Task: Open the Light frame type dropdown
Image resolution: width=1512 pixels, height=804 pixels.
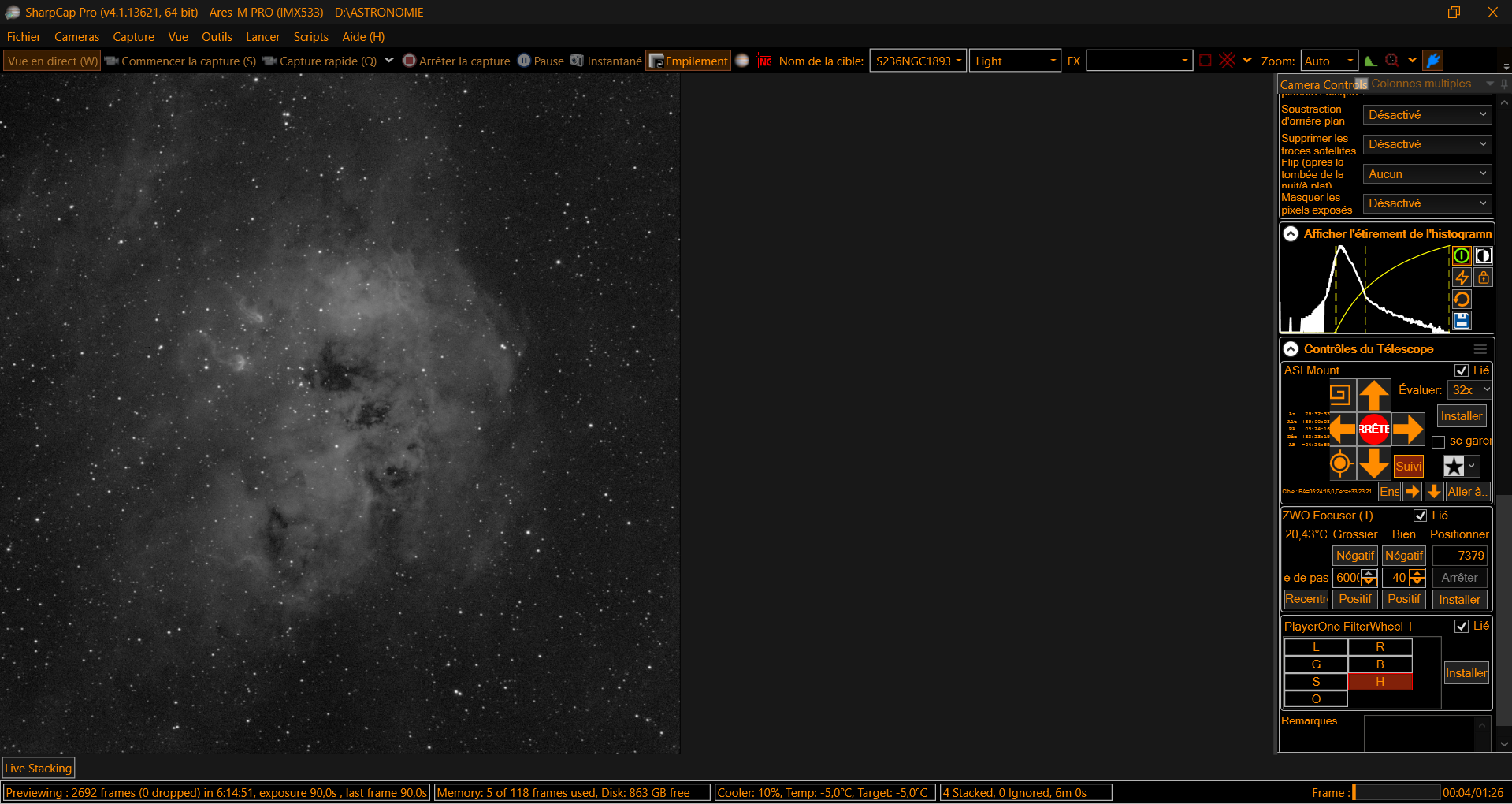Action: 1015,61
